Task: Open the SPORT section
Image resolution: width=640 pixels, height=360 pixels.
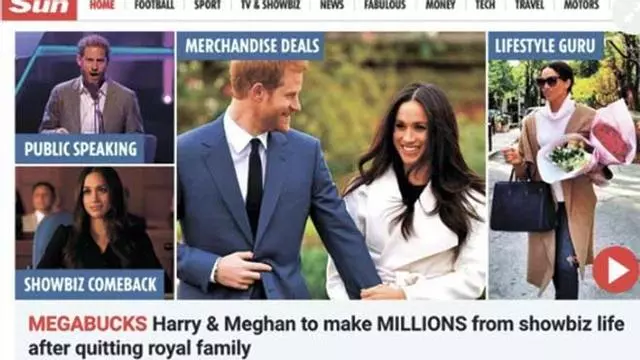Action: click(x=207, y=5)
